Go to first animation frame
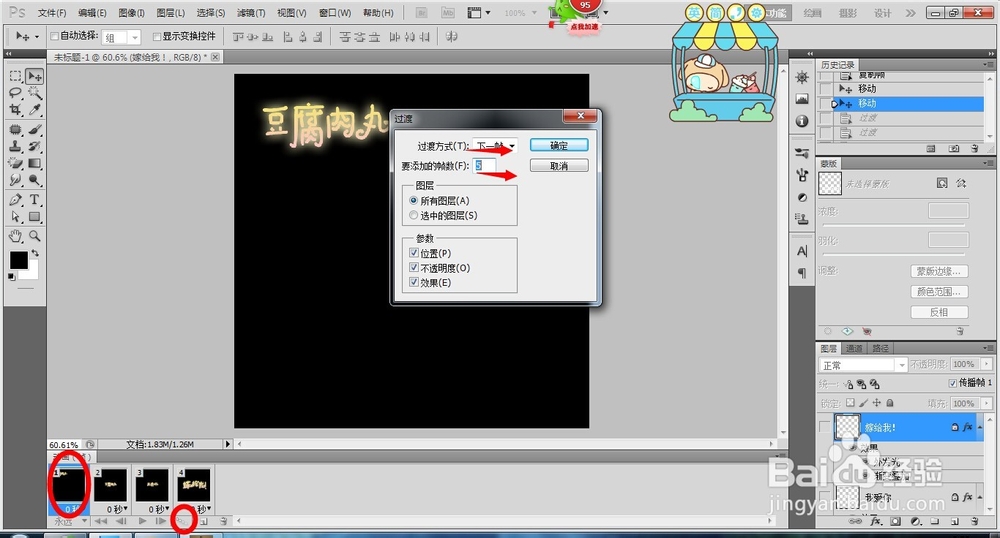This screenshot has height=538, width=1000. tap(100, 521)
